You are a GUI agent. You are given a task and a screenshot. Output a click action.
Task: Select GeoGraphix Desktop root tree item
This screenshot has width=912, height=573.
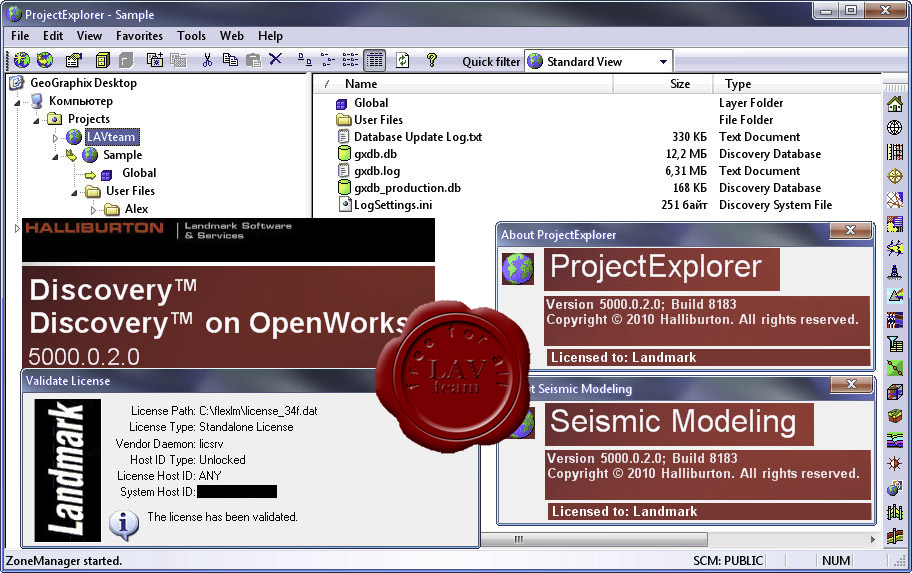tap(83, 83)
